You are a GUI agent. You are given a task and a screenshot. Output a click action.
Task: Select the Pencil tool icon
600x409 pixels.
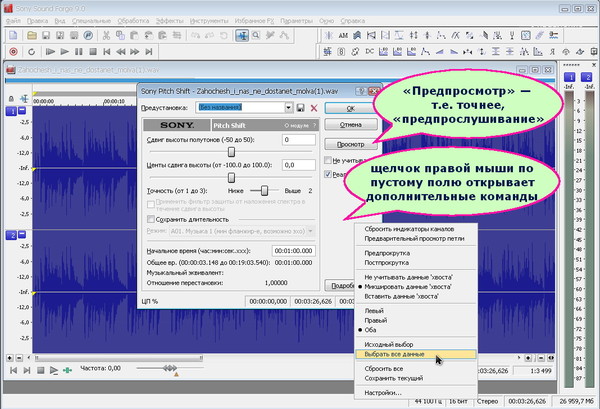tap(270, 36)
